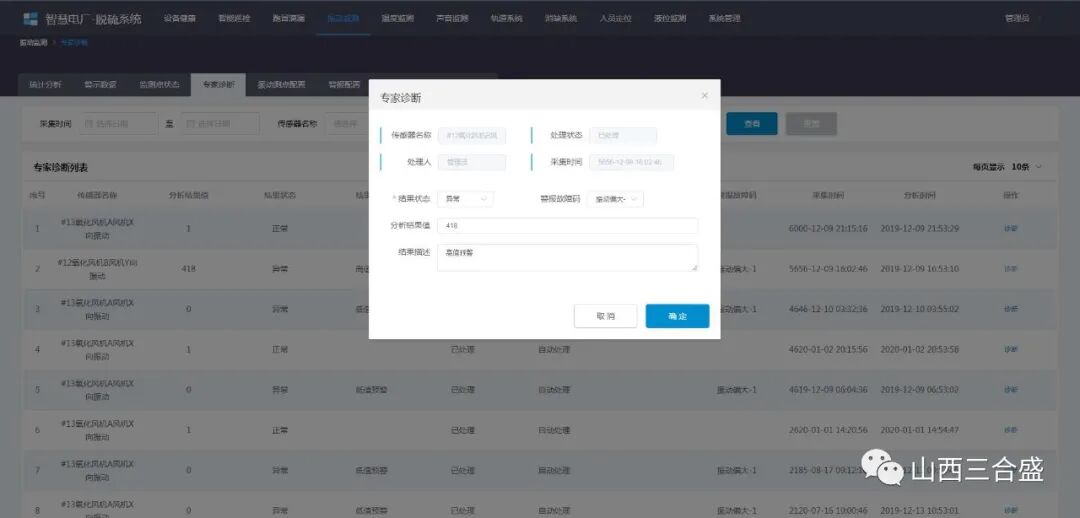Click the 采集时间 end date picker
Screen dimensions: 1080x518
[220, 124]
